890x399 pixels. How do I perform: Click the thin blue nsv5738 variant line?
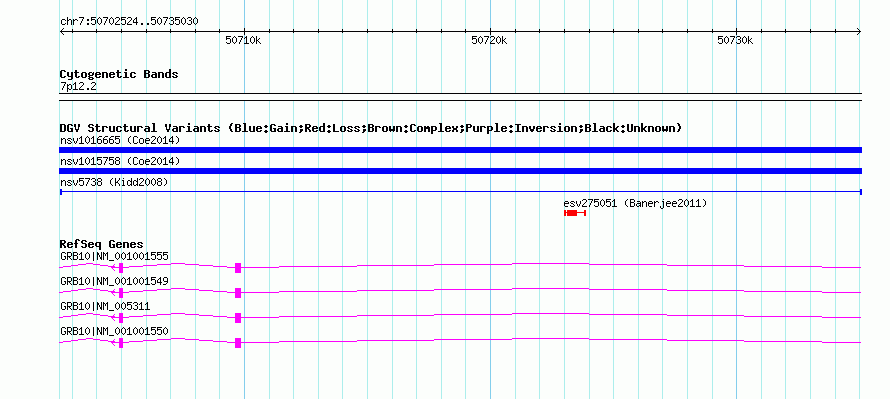point(460,192)
